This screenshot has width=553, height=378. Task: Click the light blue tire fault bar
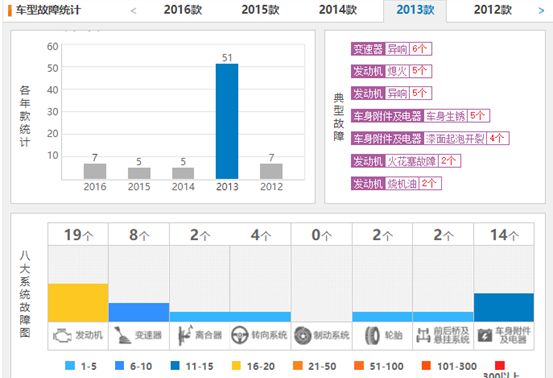(382, 317)
